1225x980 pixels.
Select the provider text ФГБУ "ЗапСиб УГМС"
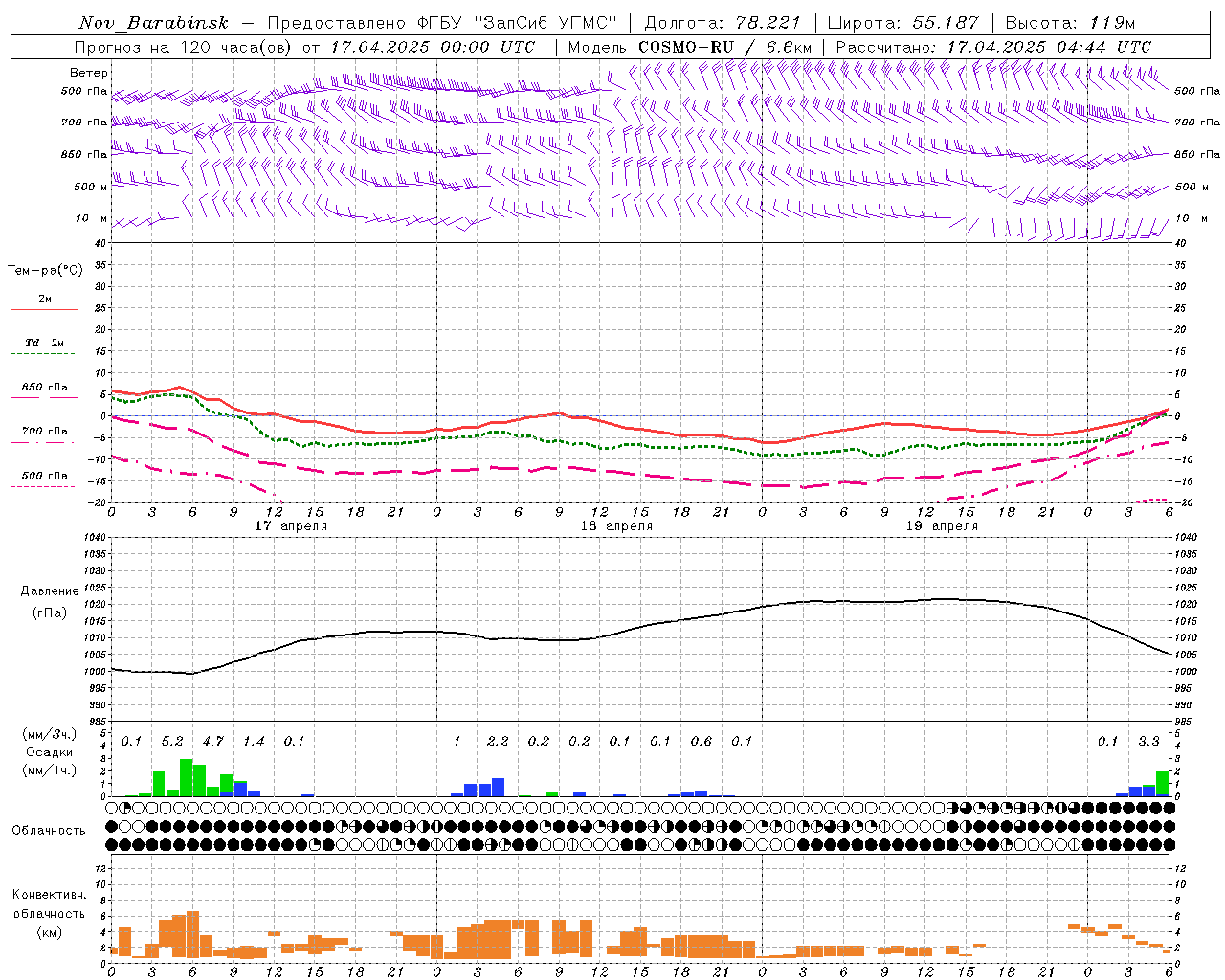516,23
